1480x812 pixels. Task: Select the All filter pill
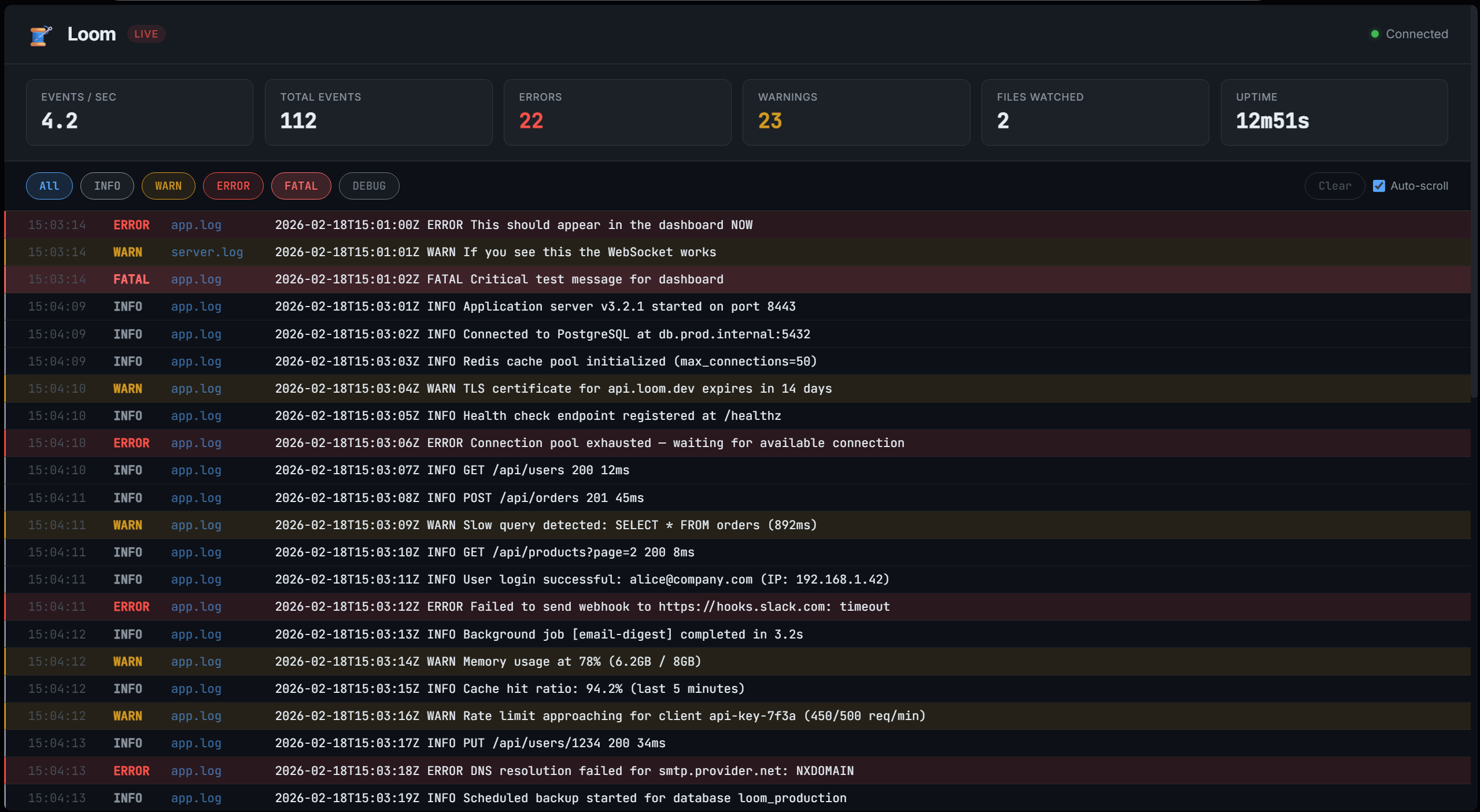tap(49, 186)
